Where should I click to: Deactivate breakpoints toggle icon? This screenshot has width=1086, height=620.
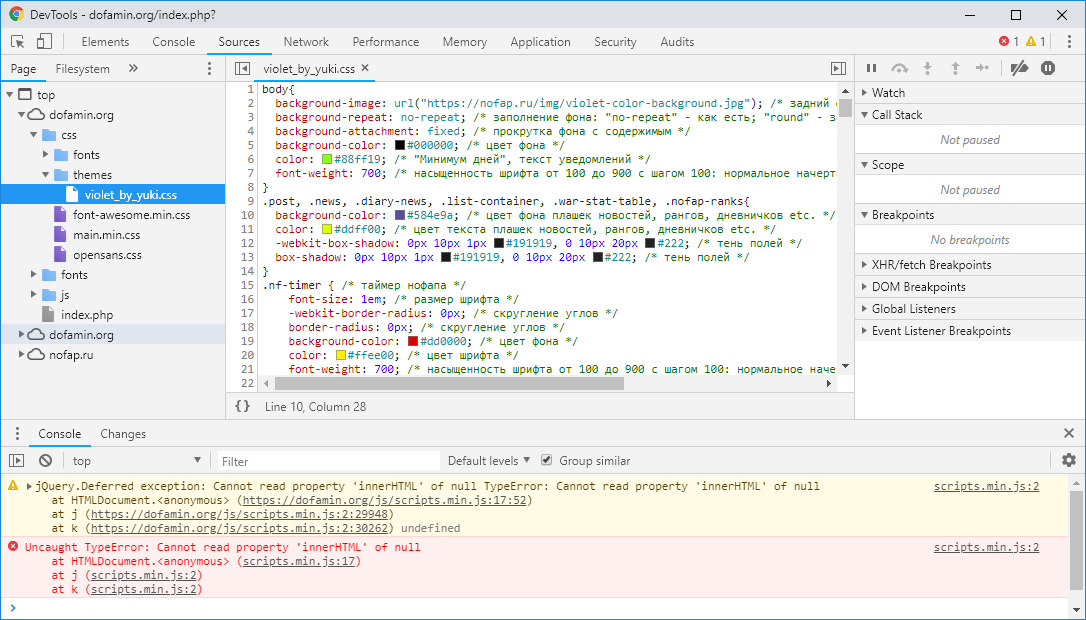(1018, 68)
